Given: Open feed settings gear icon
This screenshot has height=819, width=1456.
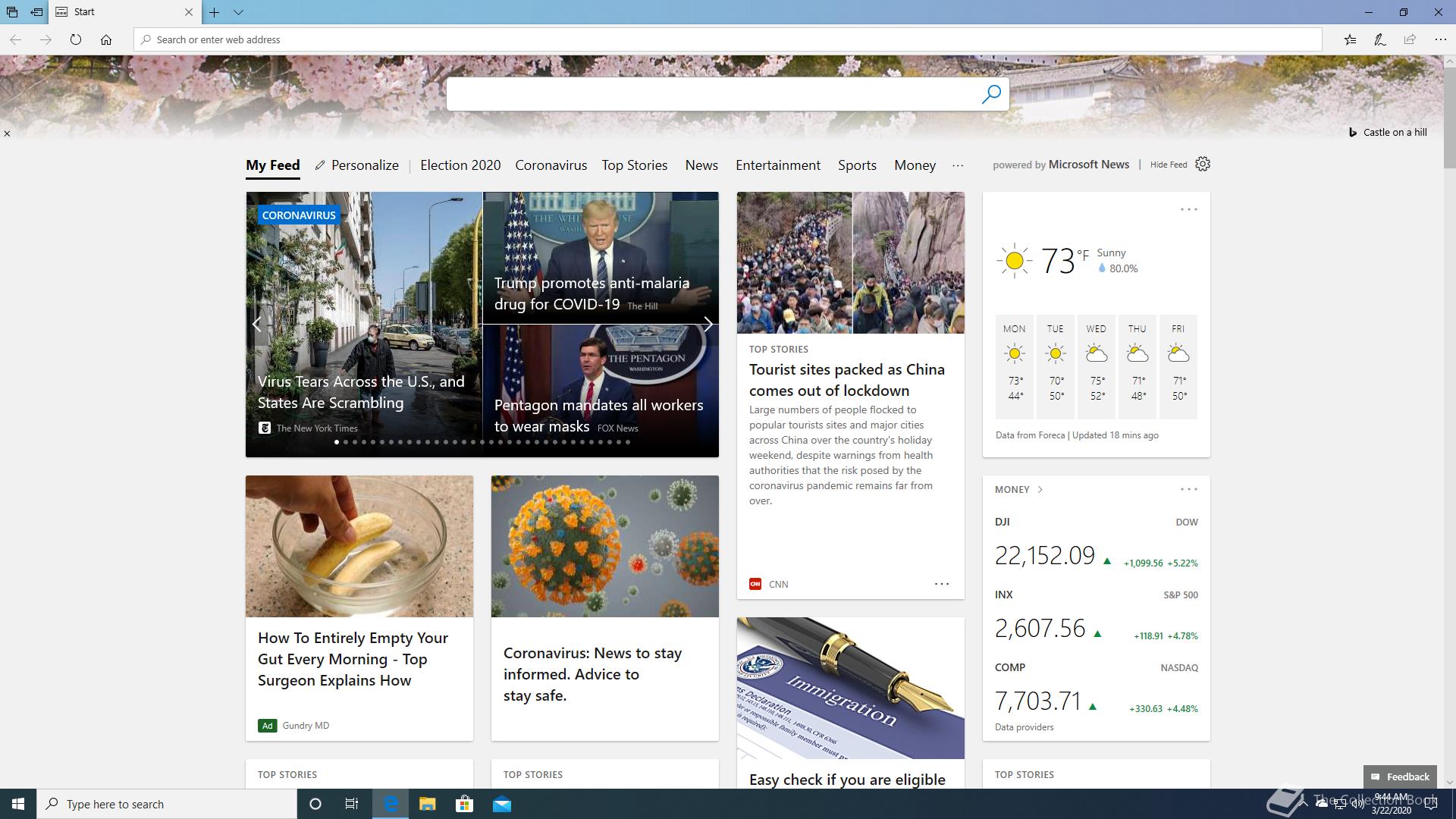Looking at the screenshot, I should pos(1203,164).
